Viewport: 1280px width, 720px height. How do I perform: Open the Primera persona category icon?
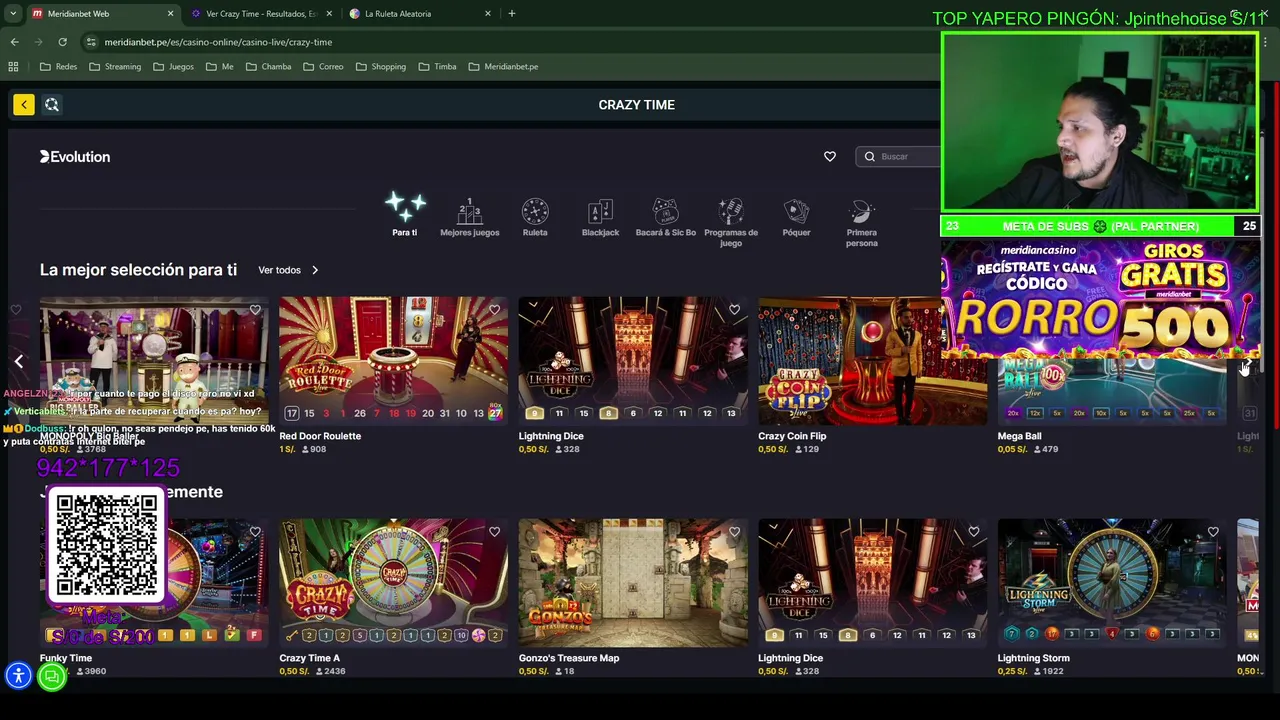coord(862,212)
